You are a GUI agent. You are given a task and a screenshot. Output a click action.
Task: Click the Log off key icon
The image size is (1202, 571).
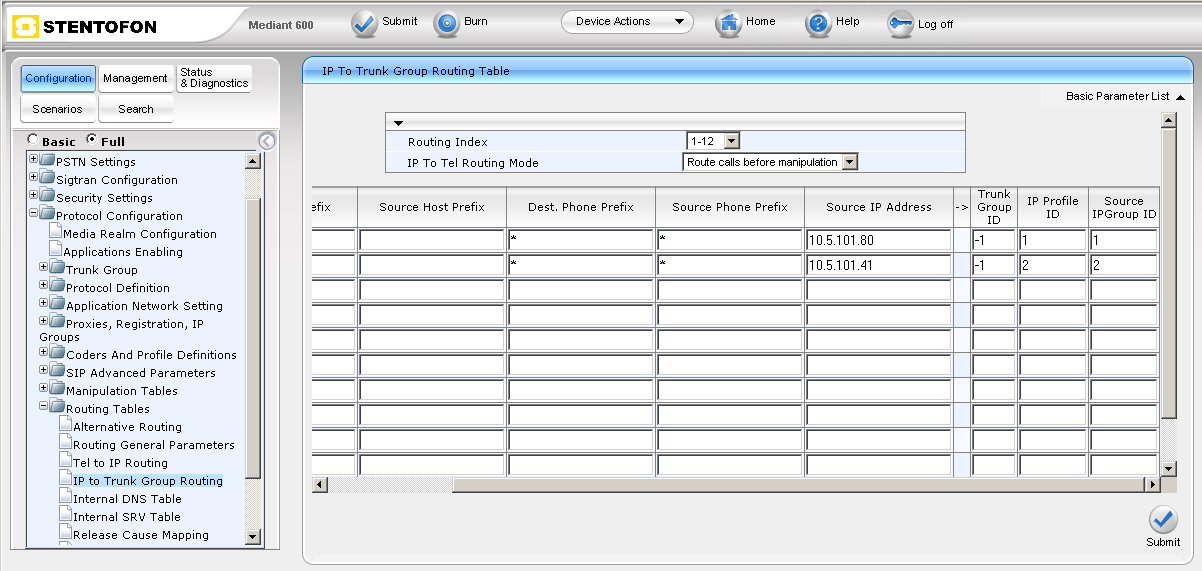(901, 25)
